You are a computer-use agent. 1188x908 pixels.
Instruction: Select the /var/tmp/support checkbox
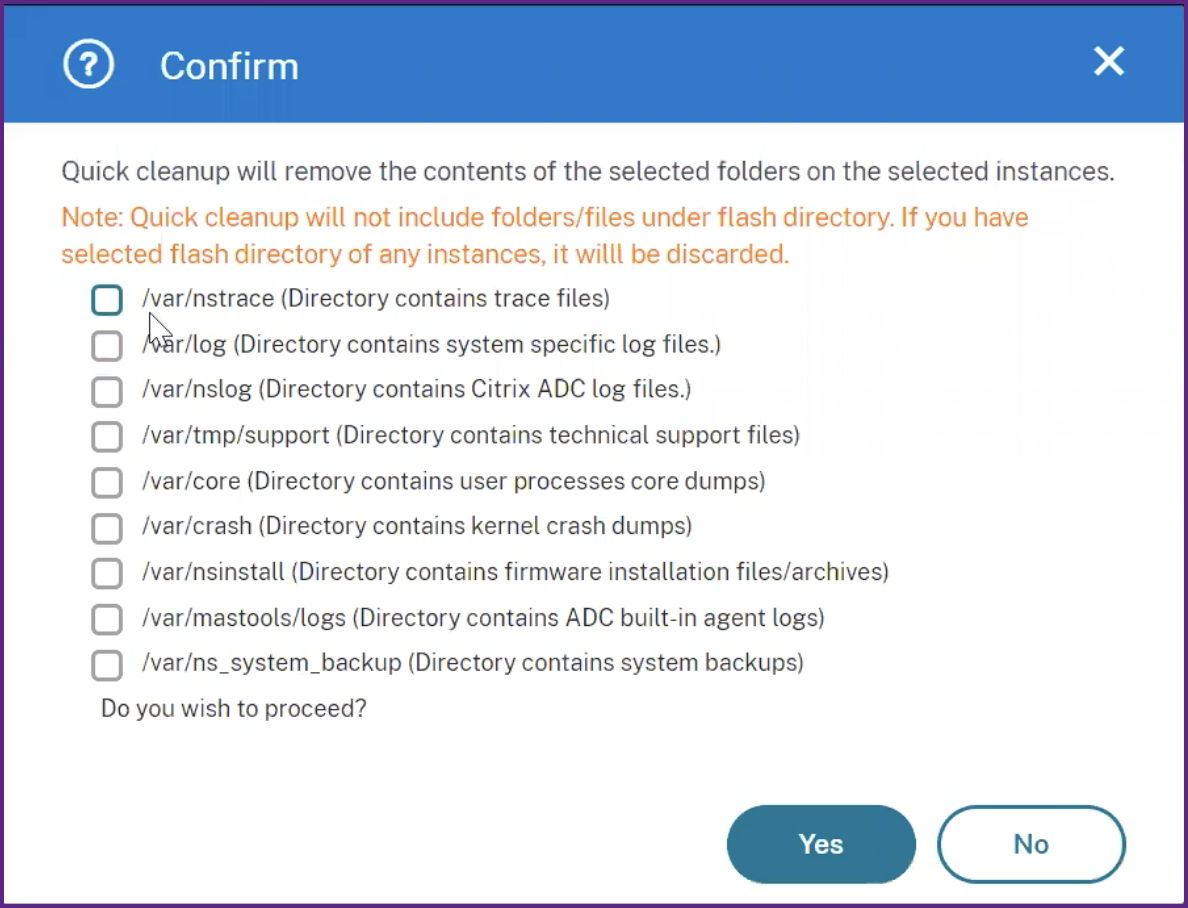pyautogui.click(x=107, y=437)
